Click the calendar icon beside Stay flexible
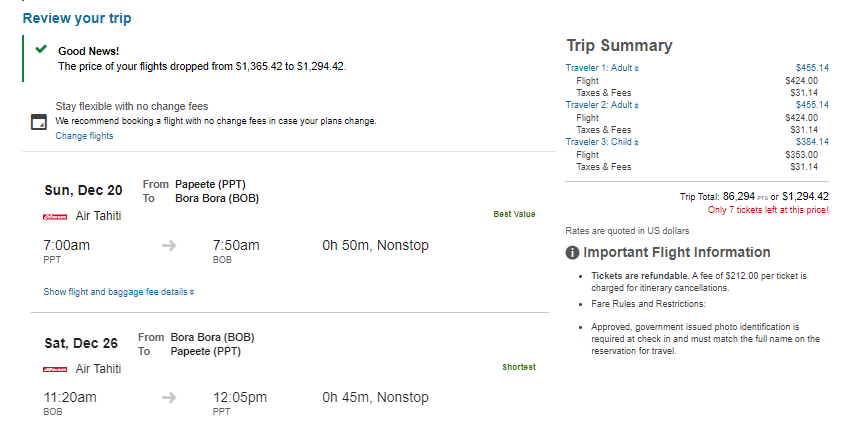The height and width of the screenshot is (430, 864). (39, 122)
